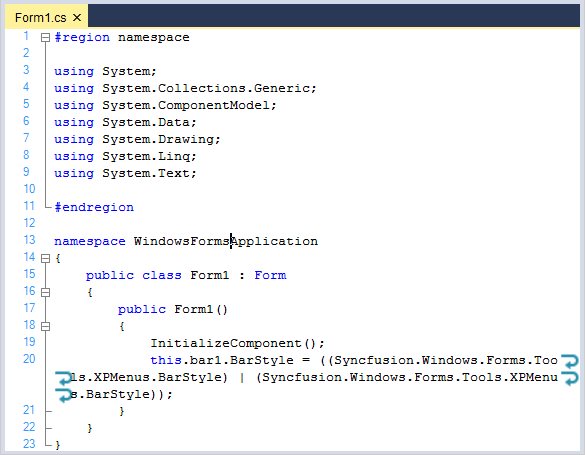585x455 pixels.
Task: Click the 'namespace' keyword on line 13
Action: 90,242
